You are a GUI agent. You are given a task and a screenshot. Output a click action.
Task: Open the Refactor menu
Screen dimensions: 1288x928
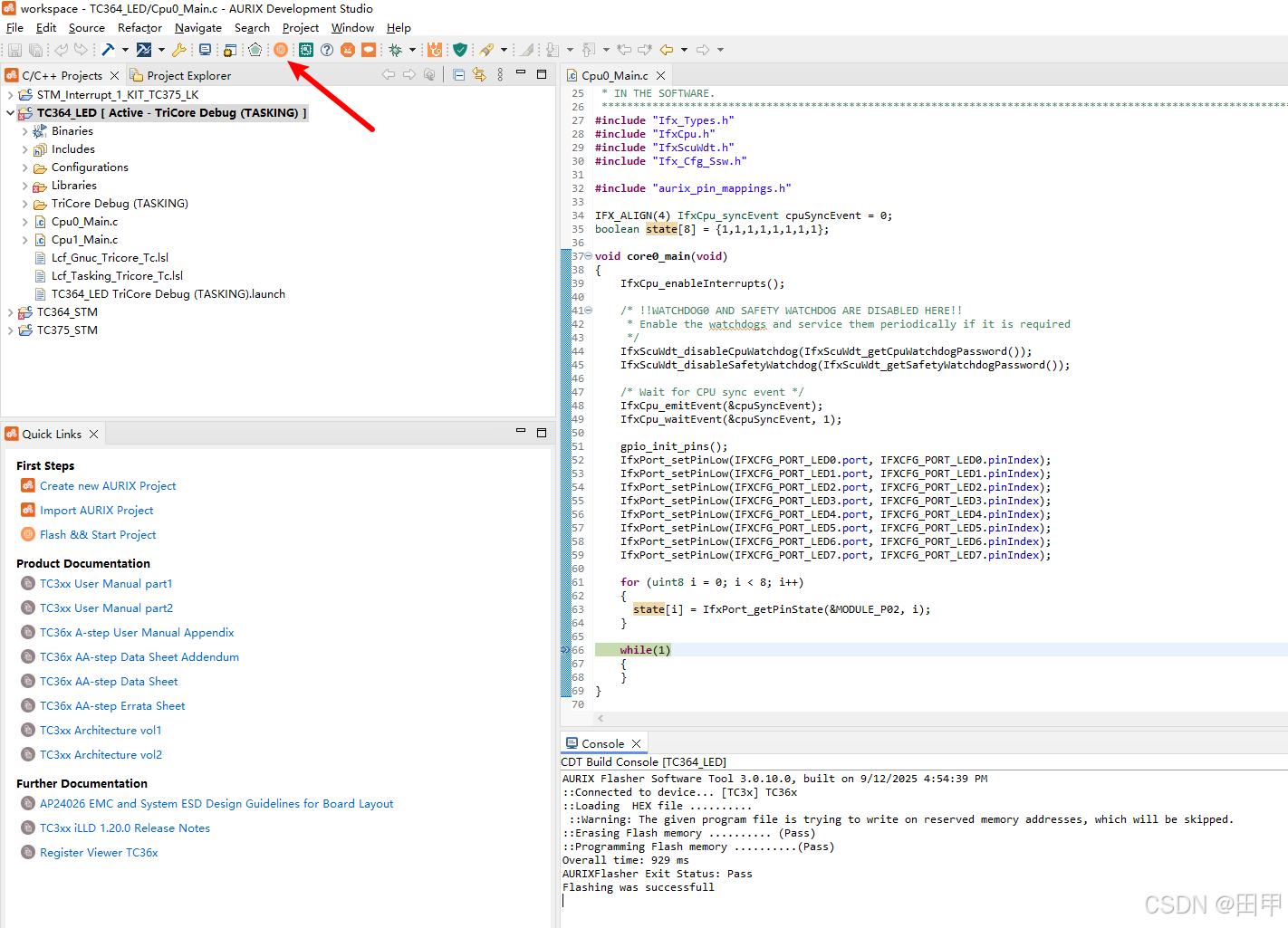click(139, 28)
